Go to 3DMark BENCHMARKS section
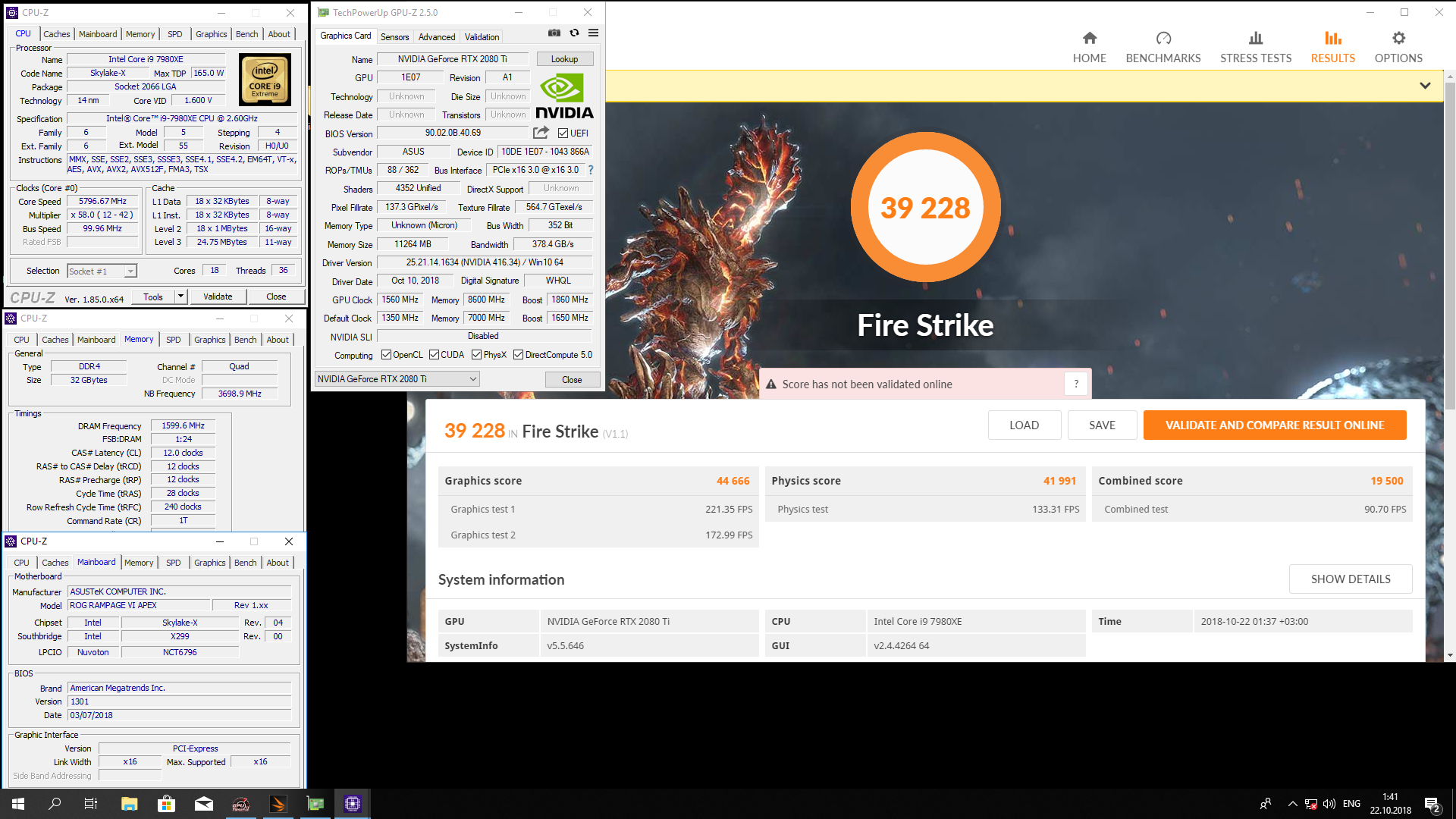1456x819 pixels. [1163, 47]
